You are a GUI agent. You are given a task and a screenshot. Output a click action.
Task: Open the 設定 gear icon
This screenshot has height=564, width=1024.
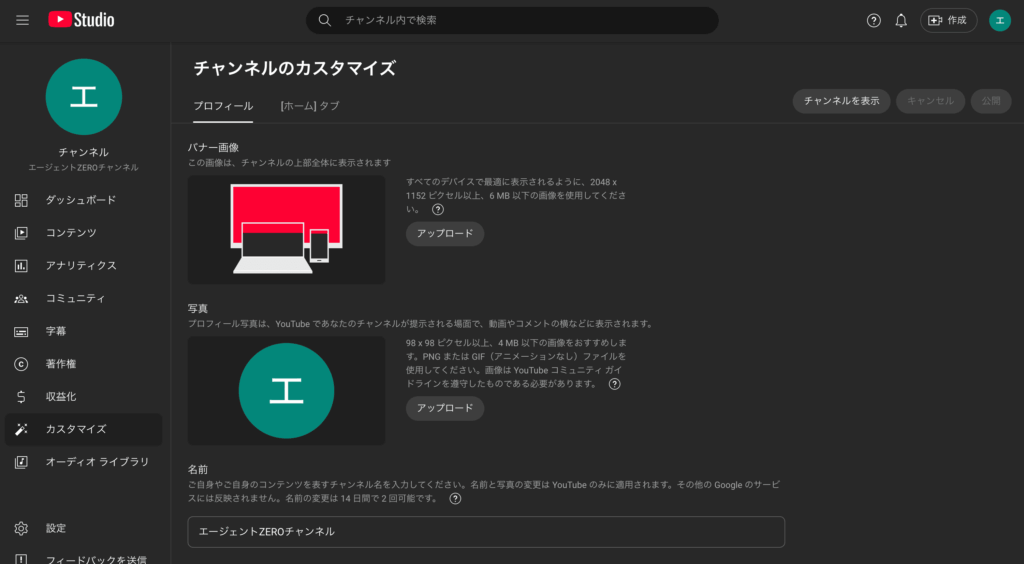pyautogui.click(x=21, y=528)
